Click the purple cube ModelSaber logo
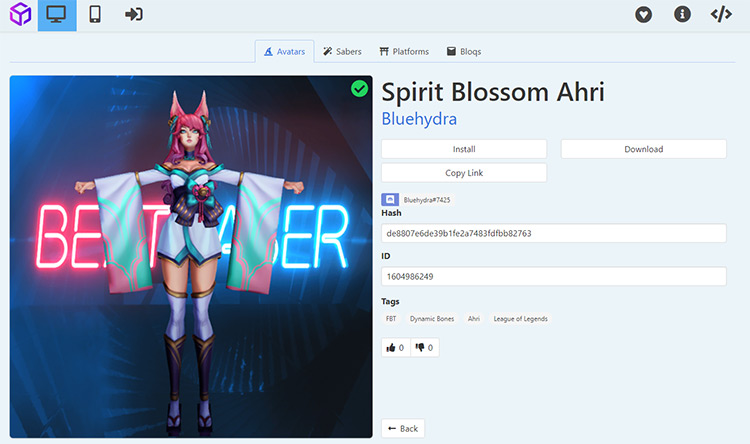The height and width of the screenshot is (444, 750). [20, 14]
